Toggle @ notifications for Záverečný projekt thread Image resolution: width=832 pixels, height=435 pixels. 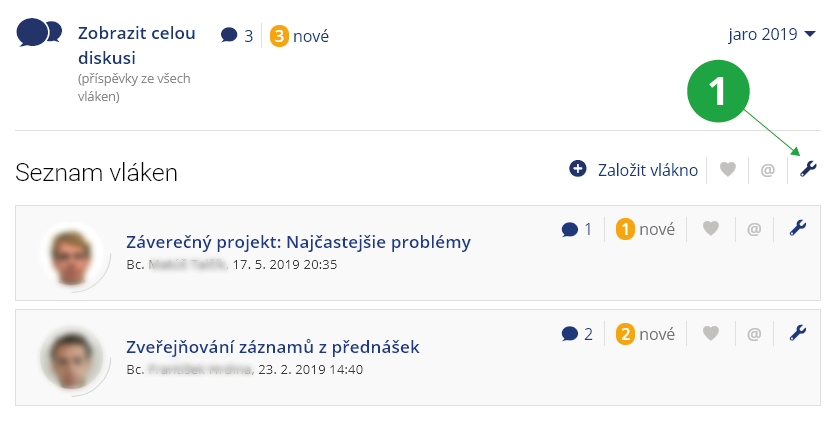pos(754,229)
